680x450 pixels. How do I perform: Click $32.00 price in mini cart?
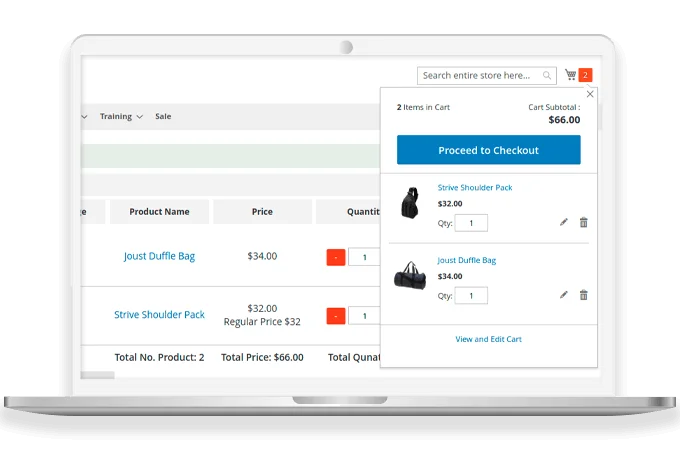(450, 204)
